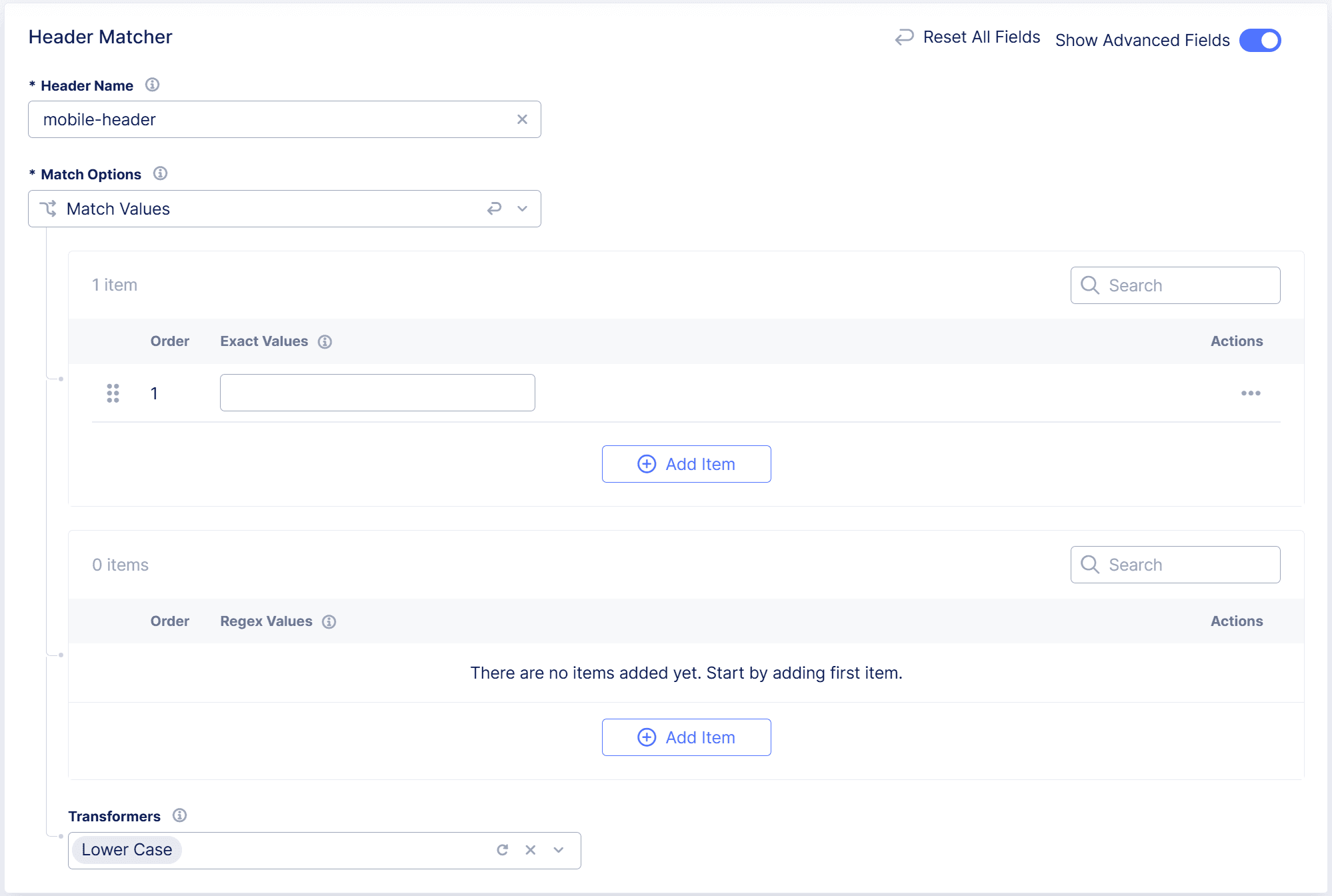Expand the Match Options dropdown
The height and width of the screenshot is (896, 1332).
pyautogui.click(x=521, y=209)
